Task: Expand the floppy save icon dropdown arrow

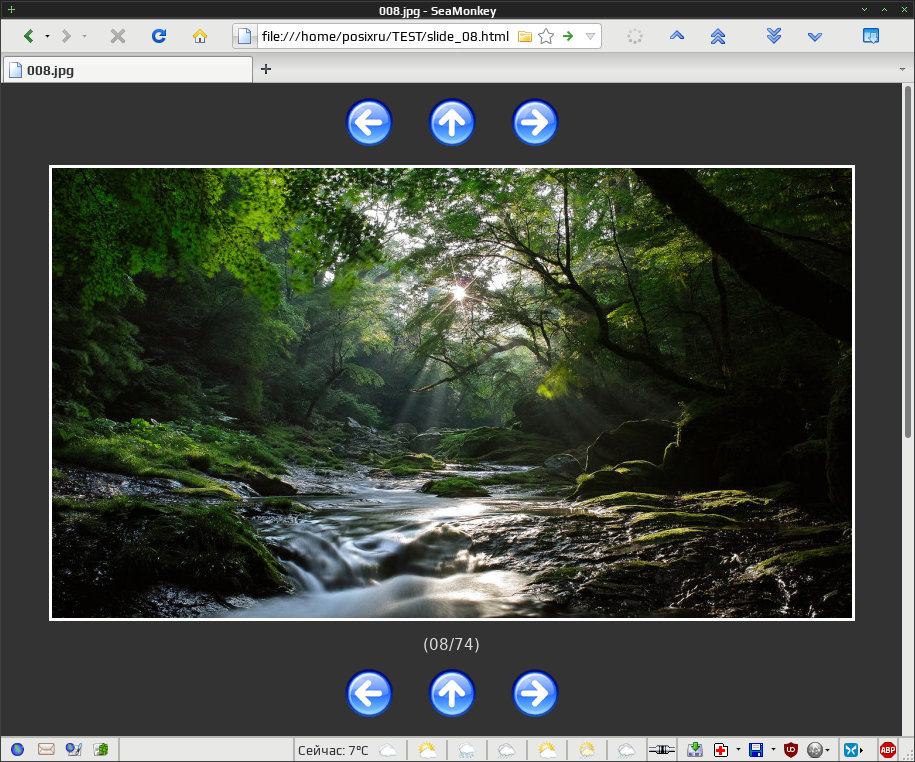Action: pos(773,750)
